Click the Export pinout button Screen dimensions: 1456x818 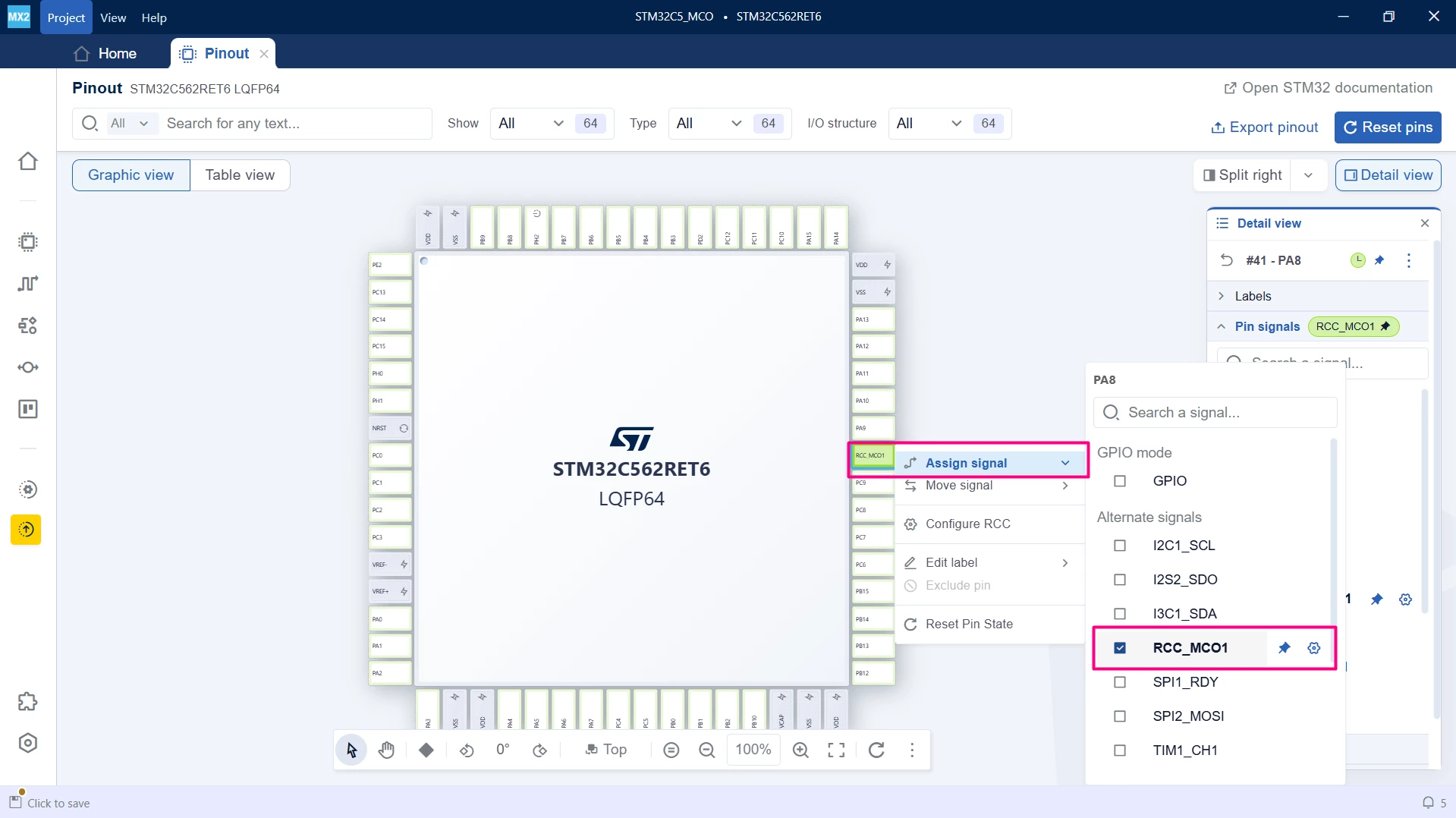tap(1265, 127)
